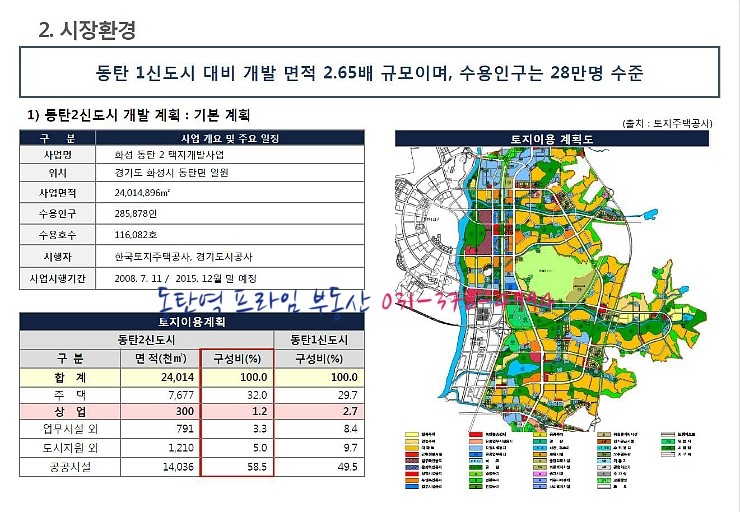Click the source note '(출처 : 토지주택공사)'
The height and width of the screenshot is (512, 740).
click(667, 124)
